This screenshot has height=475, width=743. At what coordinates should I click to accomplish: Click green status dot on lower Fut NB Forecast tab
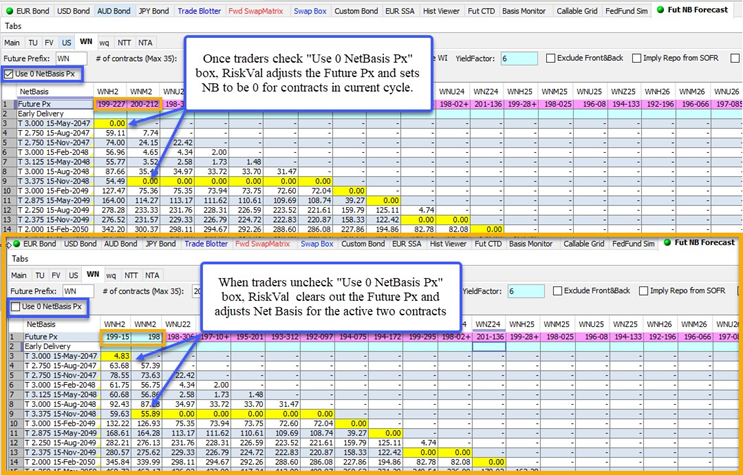(668, 242)
